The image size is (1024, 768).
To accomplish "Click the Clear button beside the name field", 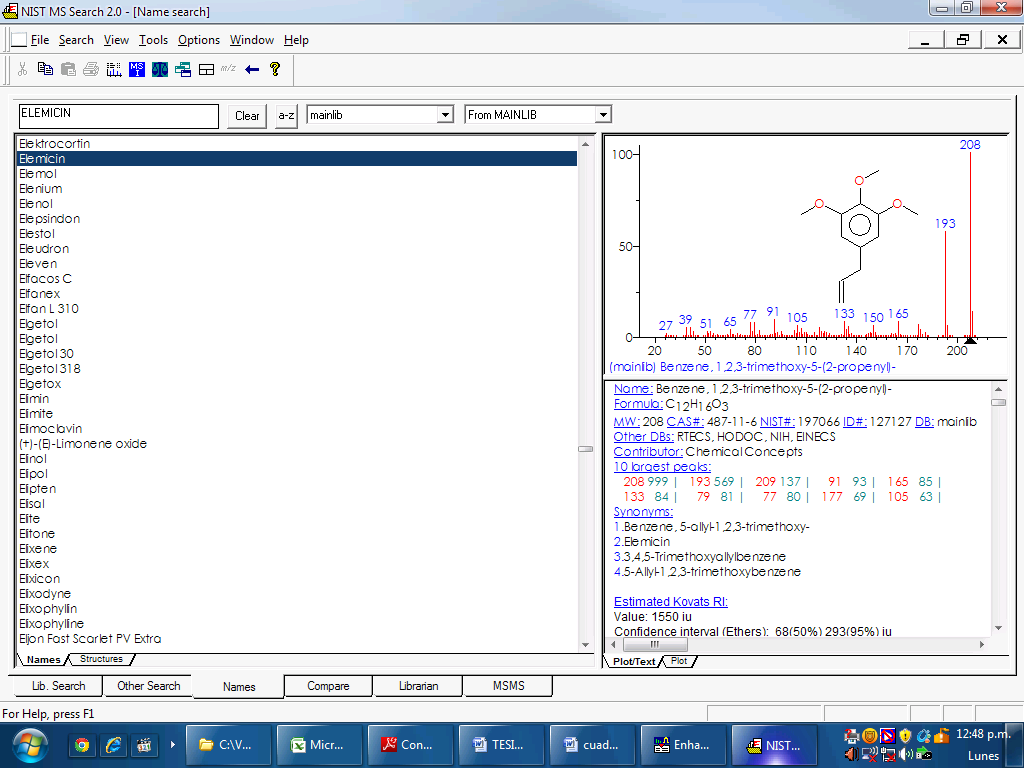I will (x=247, y=116).
